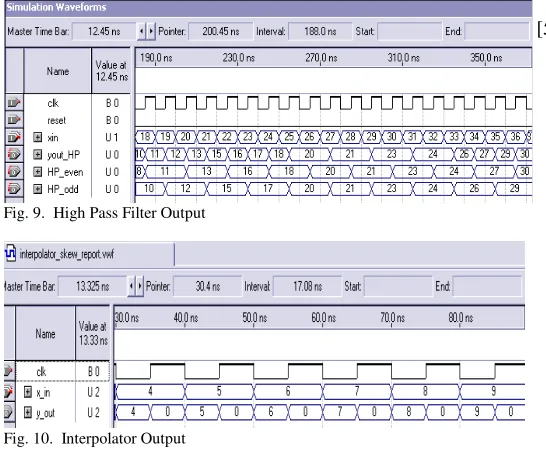Click the Name column header in Simulation Waveforms
The width and height of the screenshot is (546, 450).
point(58,71)
